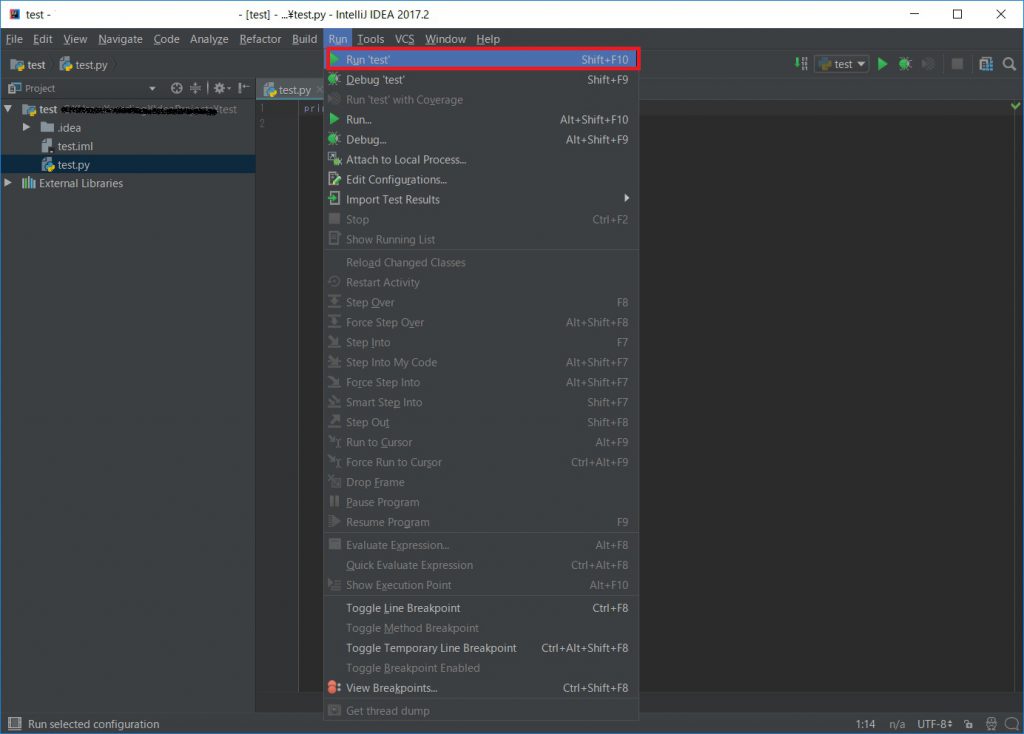Click the Stop button on the main toolbar

coord(957,63)
